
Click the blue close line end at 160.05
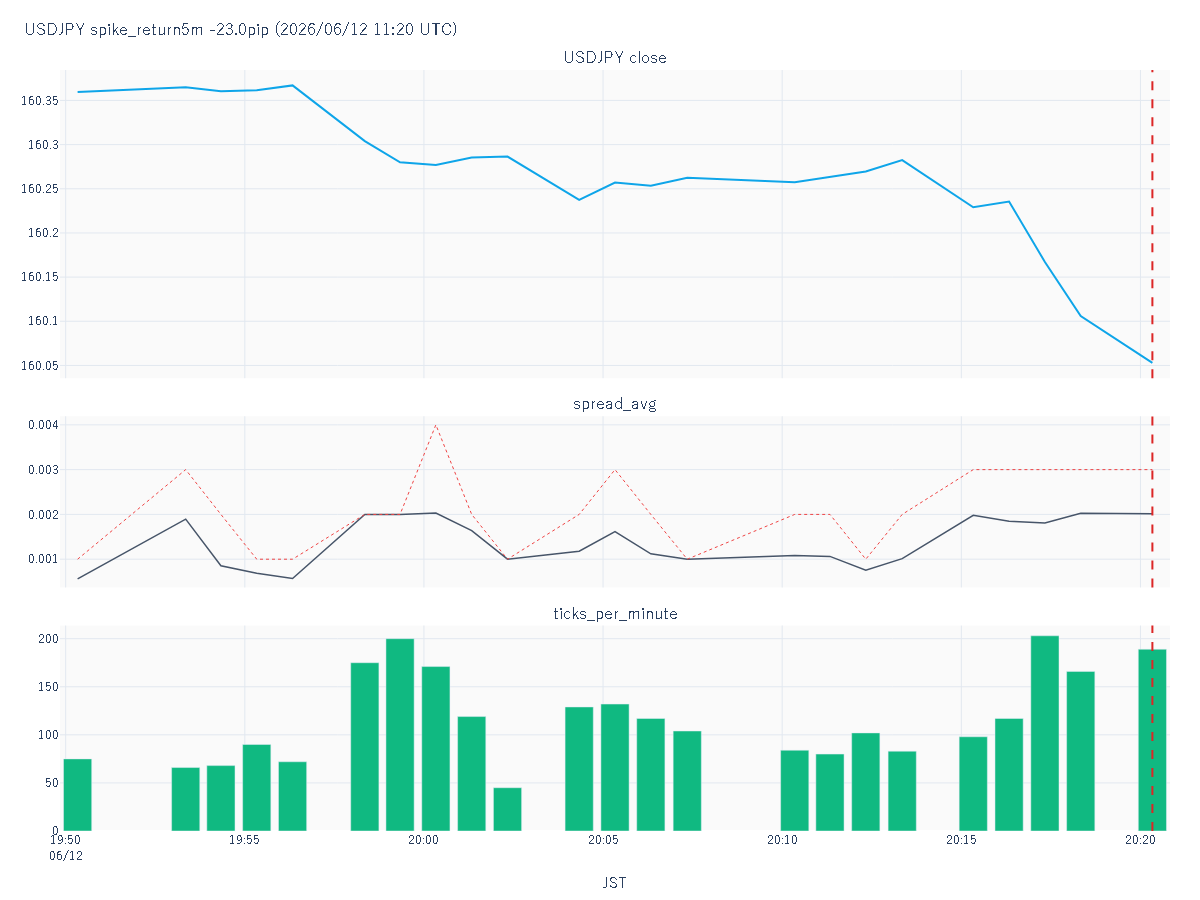click(x=1152, y=362)
